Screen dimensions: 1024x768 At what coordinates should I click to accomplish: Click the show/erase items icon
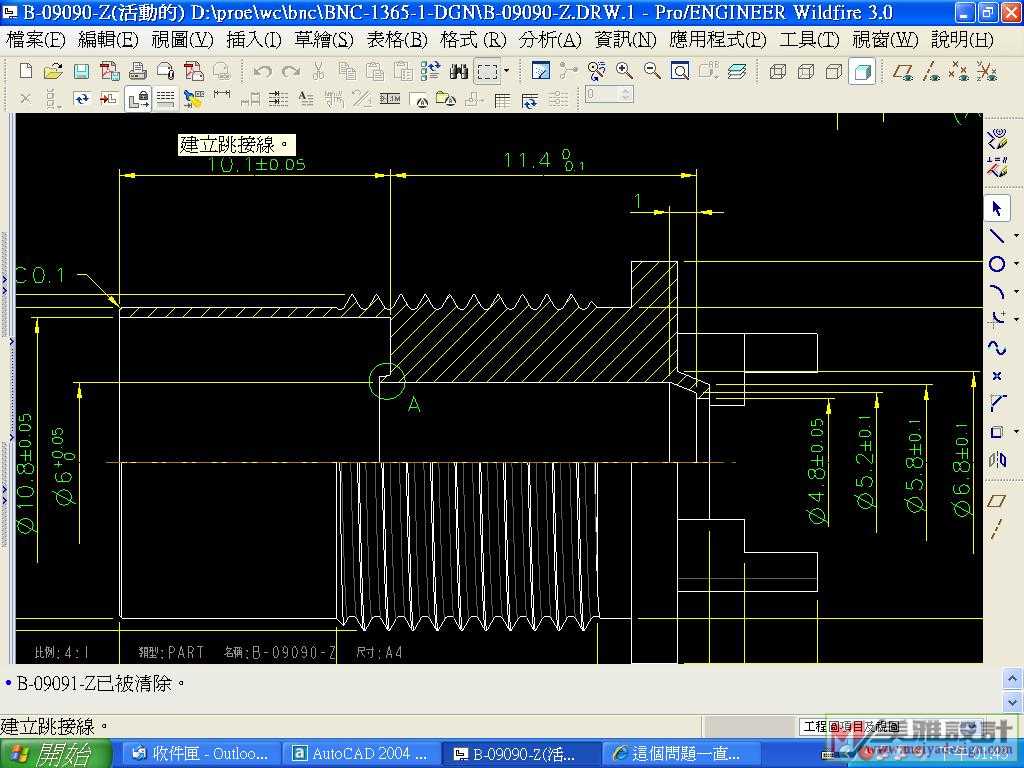coord(193,99)
